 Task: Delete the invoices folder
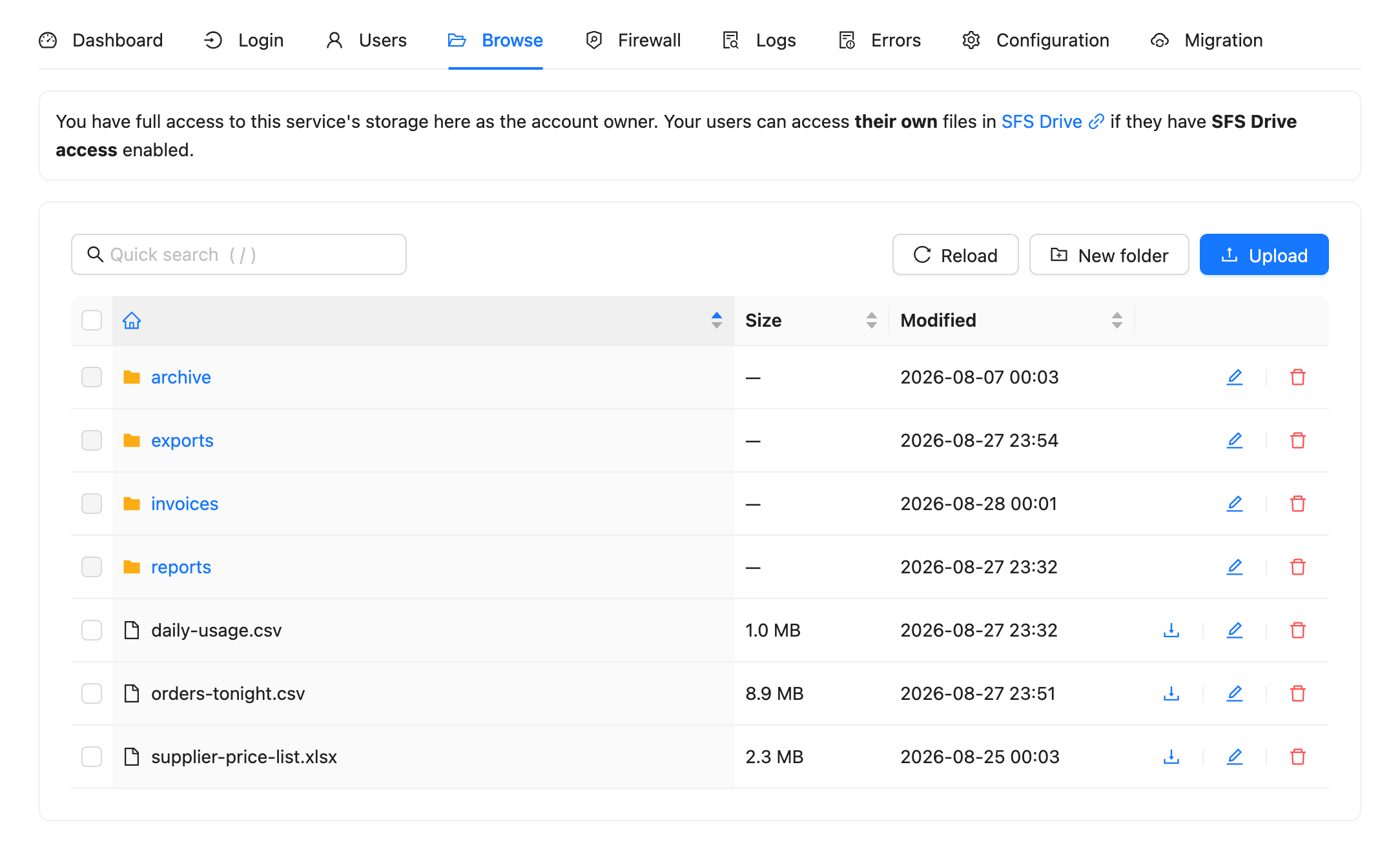1298,504
